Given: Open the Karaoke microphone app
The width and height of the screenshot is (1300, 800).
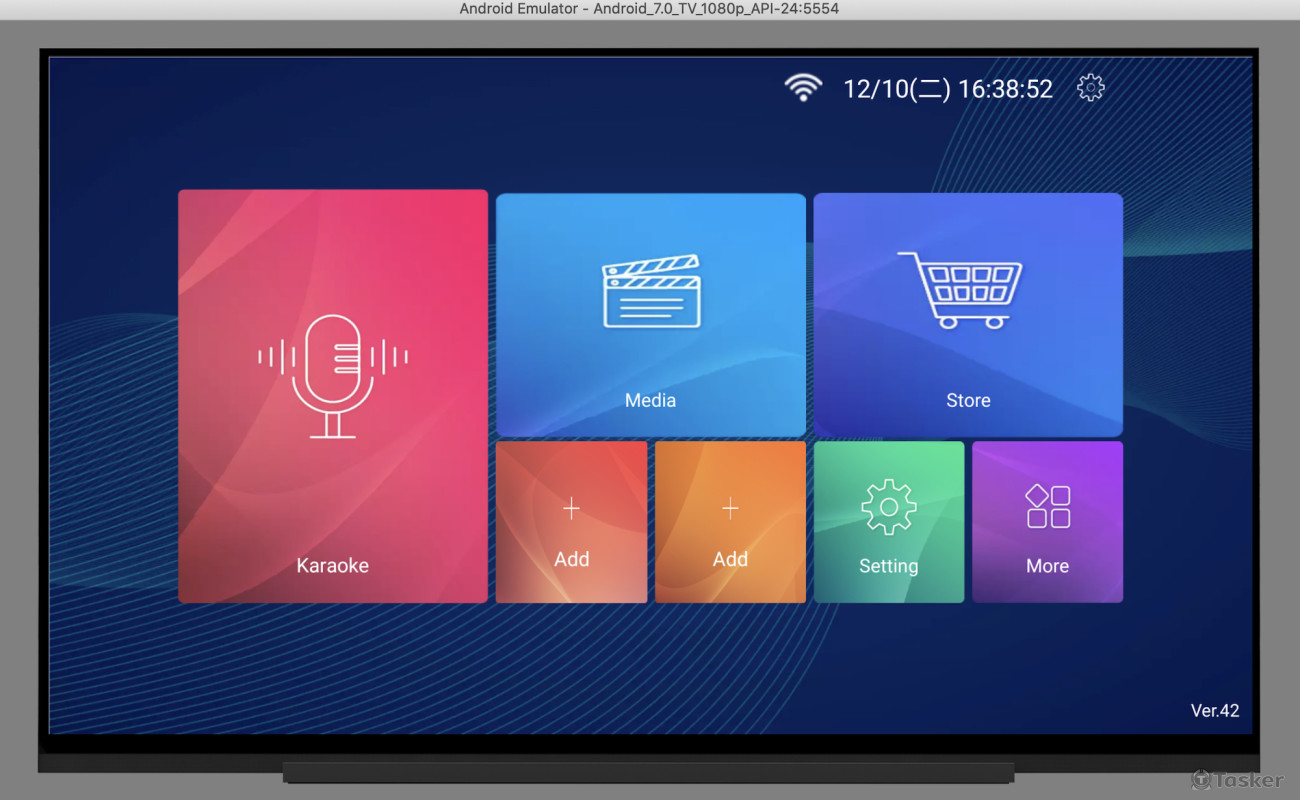Looking at the screenshot, I should click(332, 396).
